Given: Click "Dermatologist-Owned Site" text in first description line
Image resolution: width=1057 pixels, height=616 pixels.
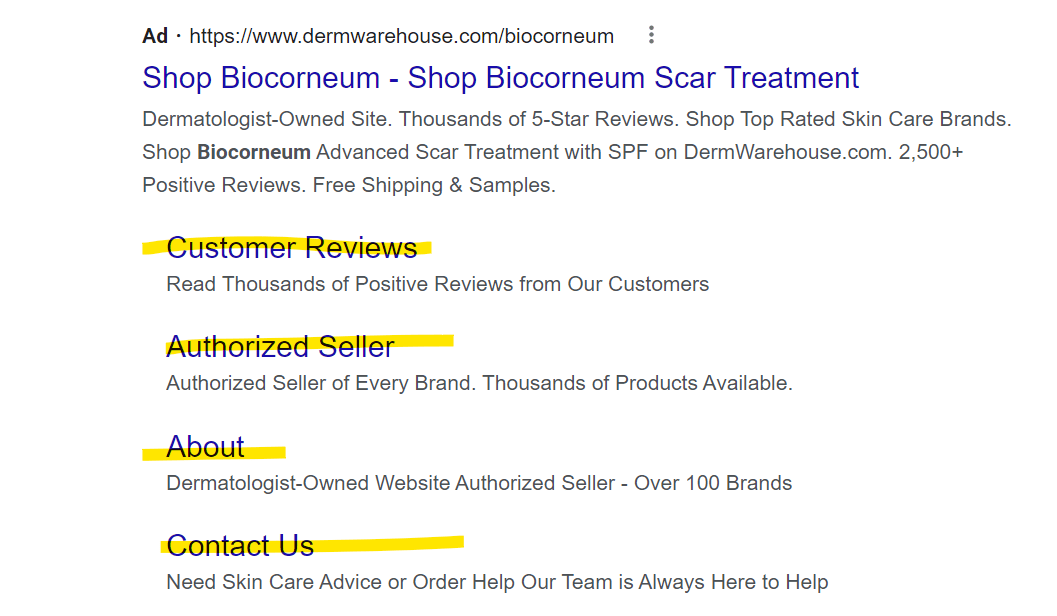Looking at the screenshot, I should tap(267, 120).
